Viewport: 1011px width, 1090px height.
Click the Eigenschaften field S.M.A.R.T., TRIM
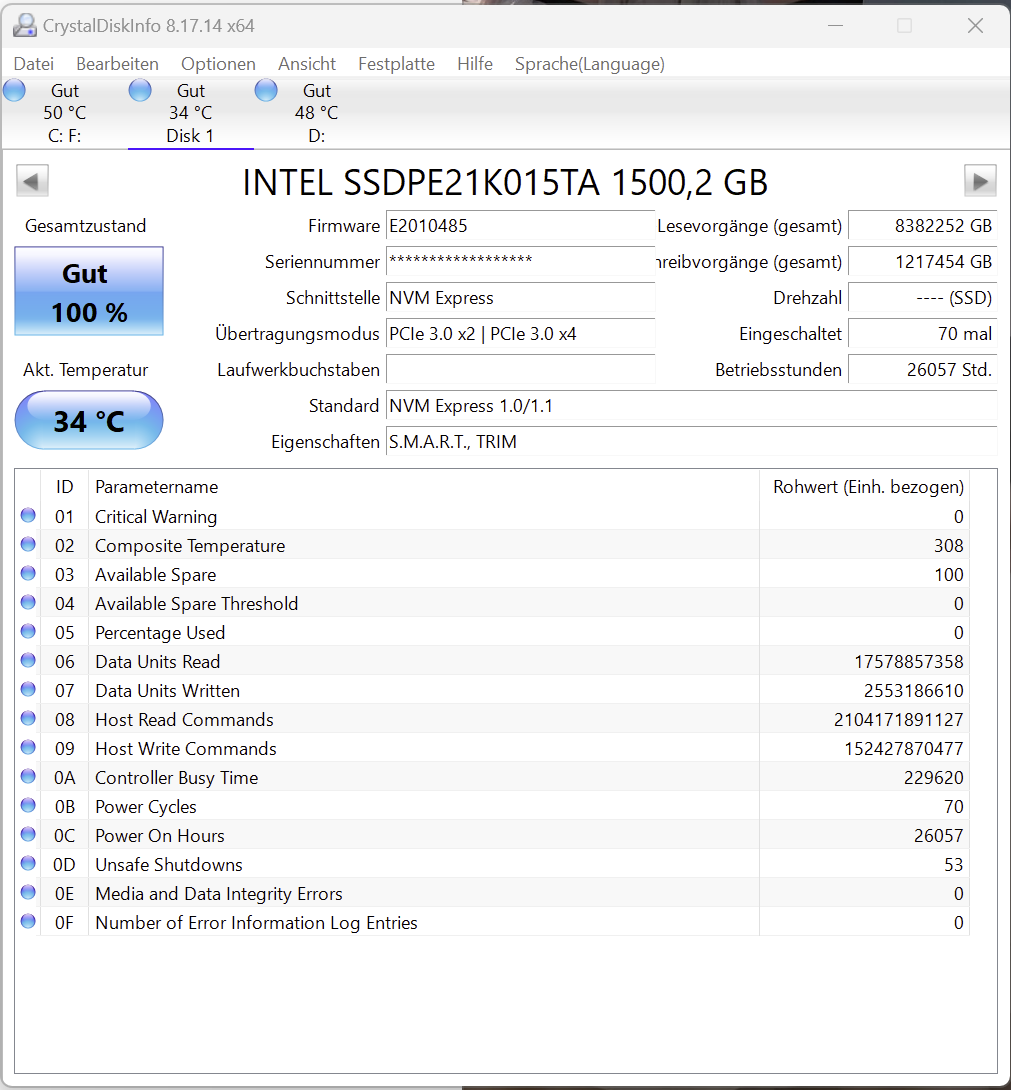pyautogui.click(x=691, y=442)
